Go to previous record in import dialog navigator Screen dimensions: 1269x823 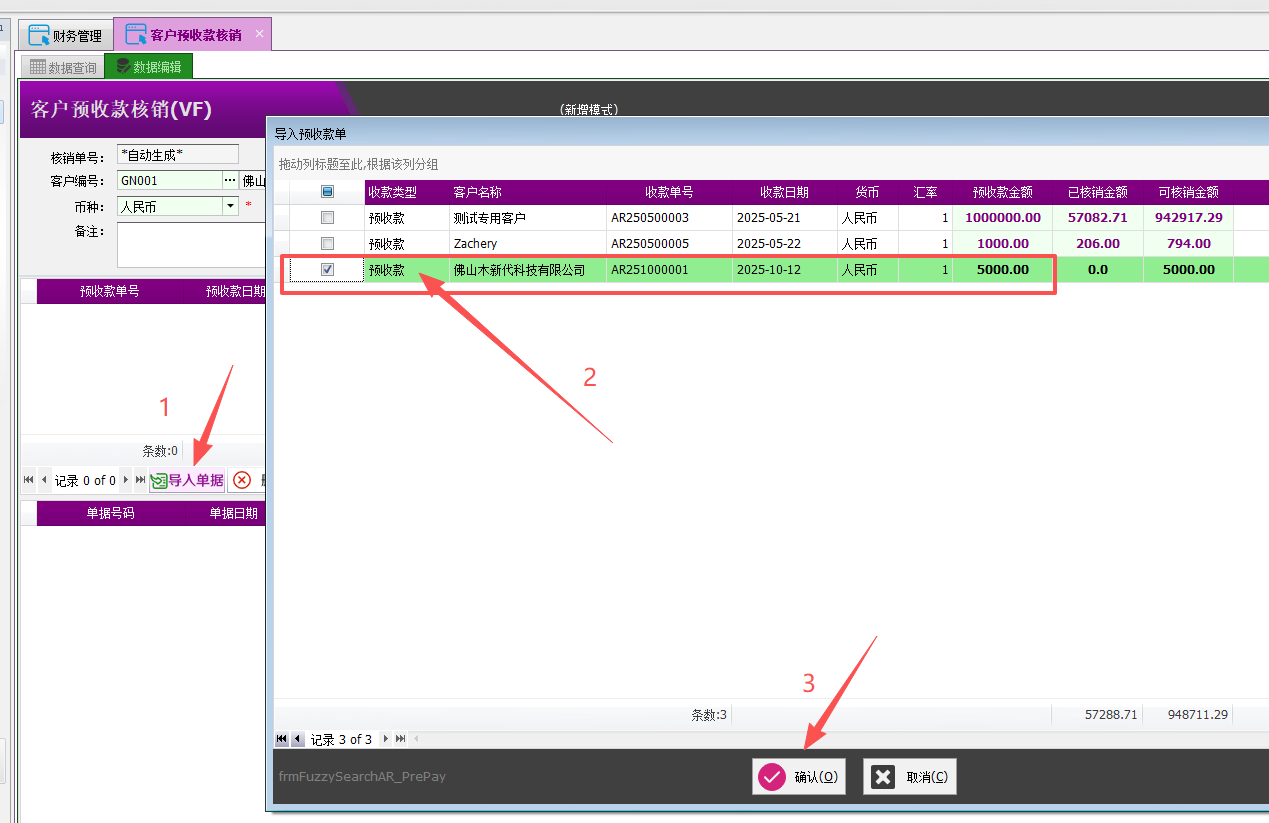[x=297, y=739]
